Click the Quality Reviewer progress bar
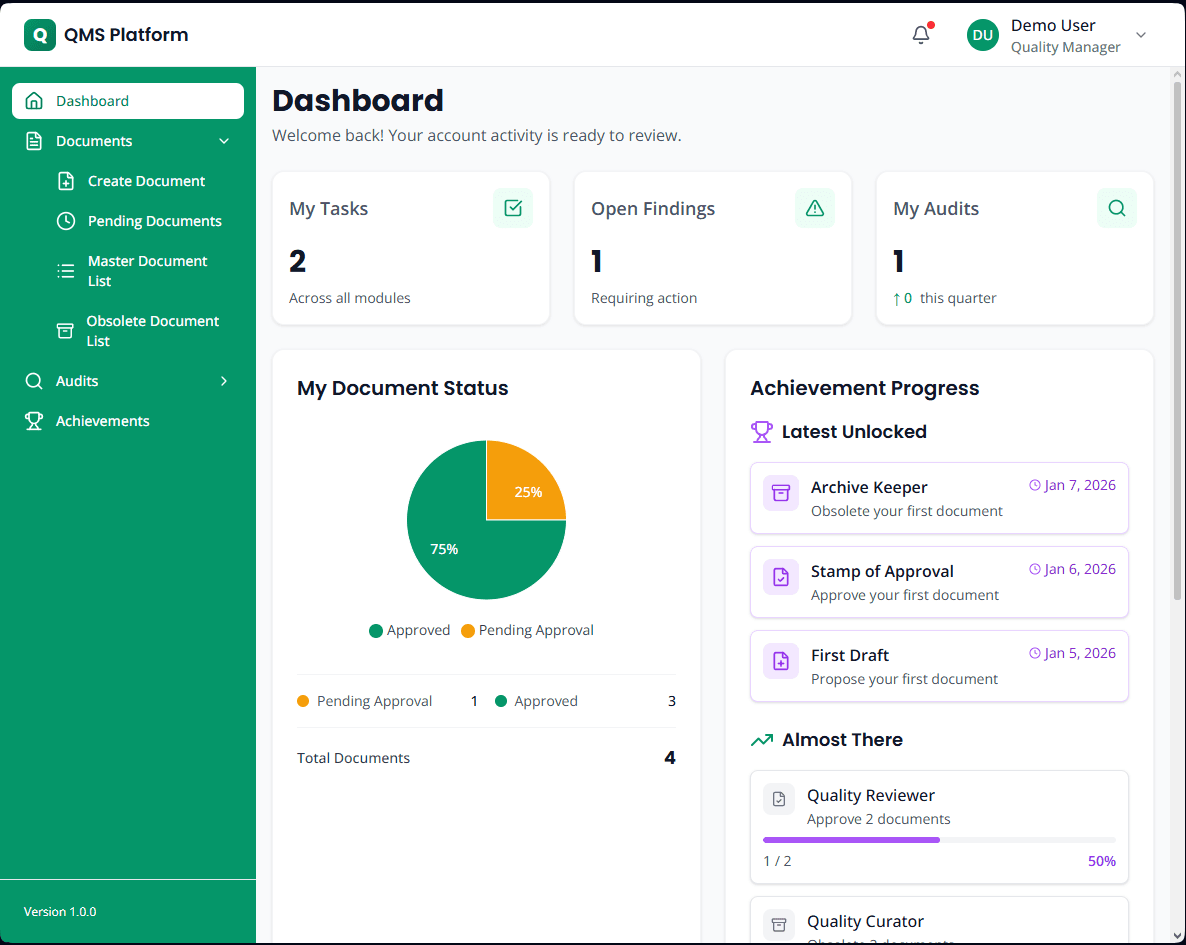 point(939,840)
